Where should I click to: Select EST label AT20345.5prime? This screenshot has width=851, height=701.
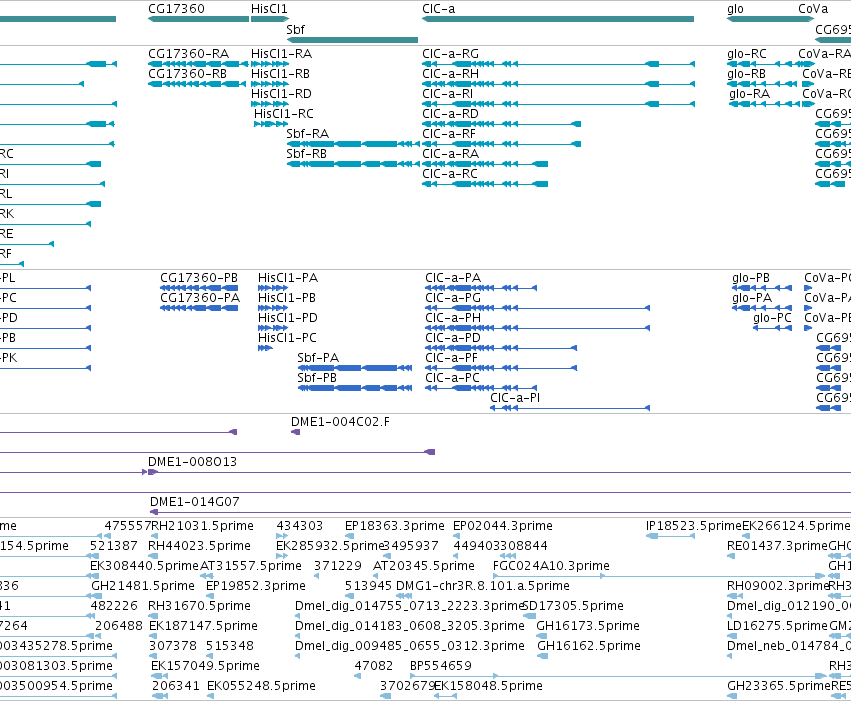pos(424,566)
